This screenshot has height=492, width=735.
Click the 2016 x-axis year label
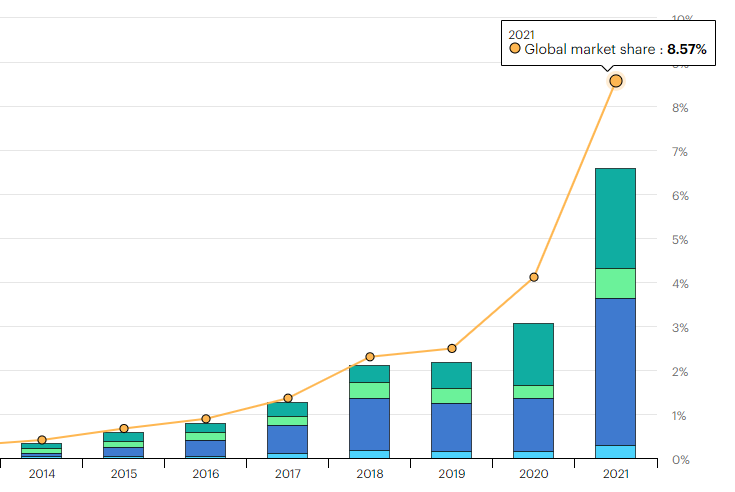coord(206,474)
